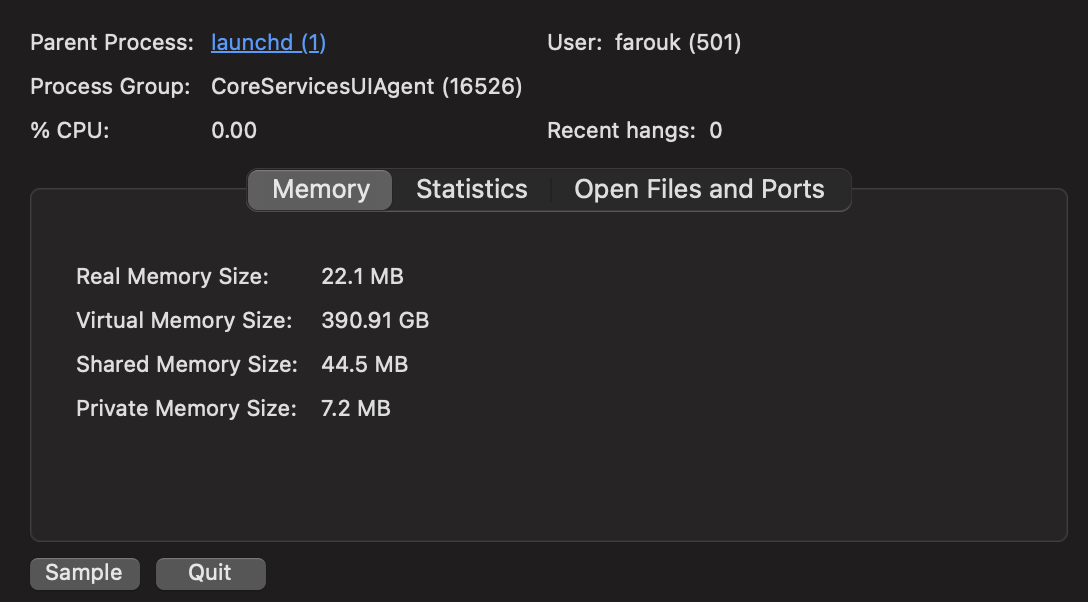Image resolution: width=1088 pixels, height=602 pixels.
Task: Click the % CPU value 0.00
Action: coord(234,131)
